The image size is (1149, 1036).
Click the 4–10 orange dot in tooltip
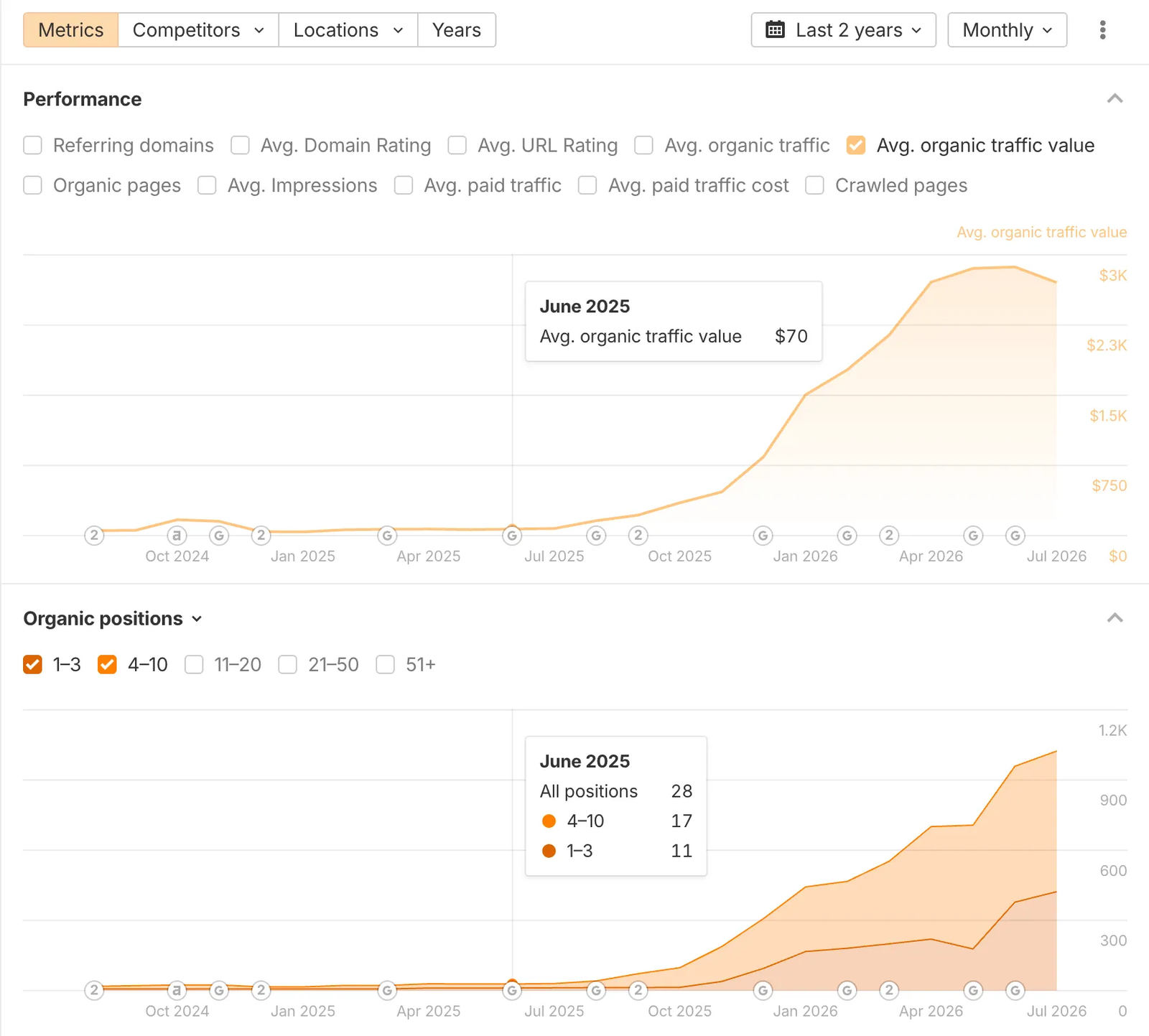point(549,821)
